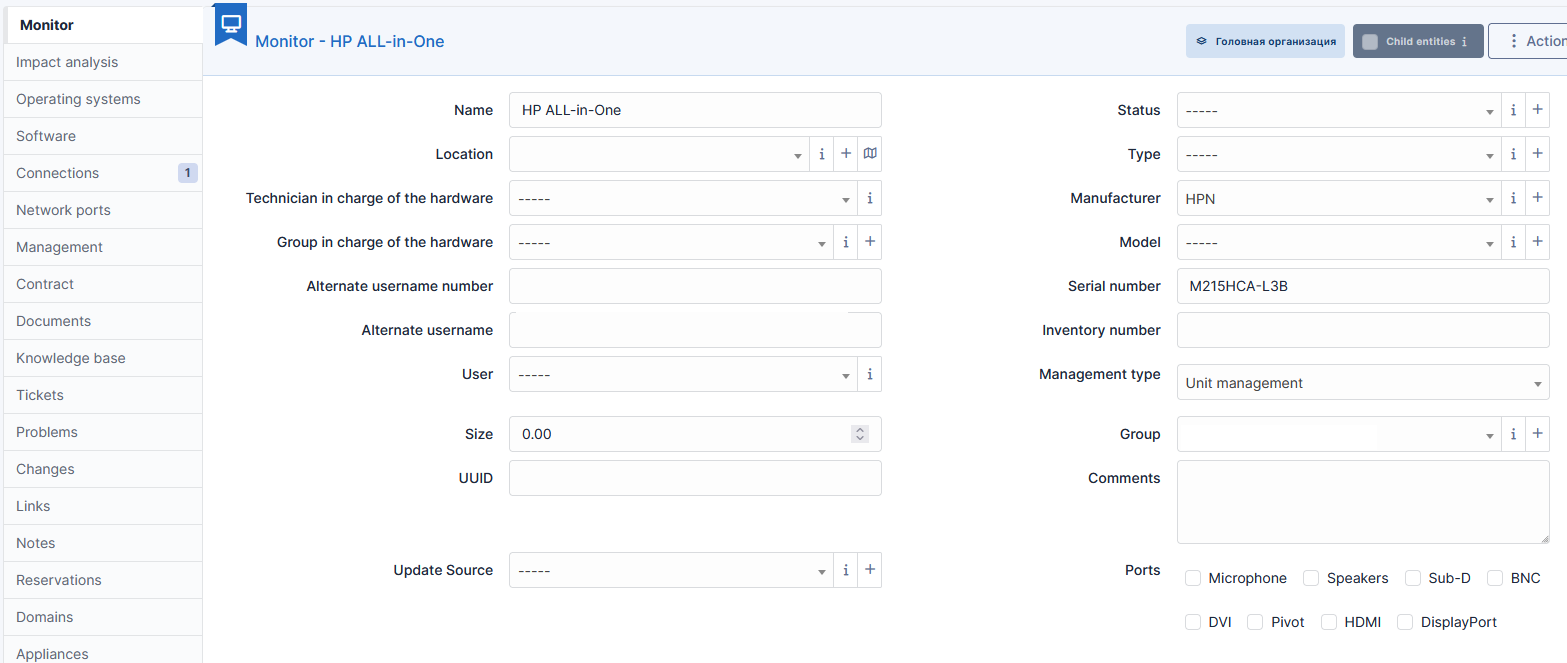The height and width of the screenshot is (663, 1567).
Task: Add new Group in charge via plus
Action: [870, 242]
